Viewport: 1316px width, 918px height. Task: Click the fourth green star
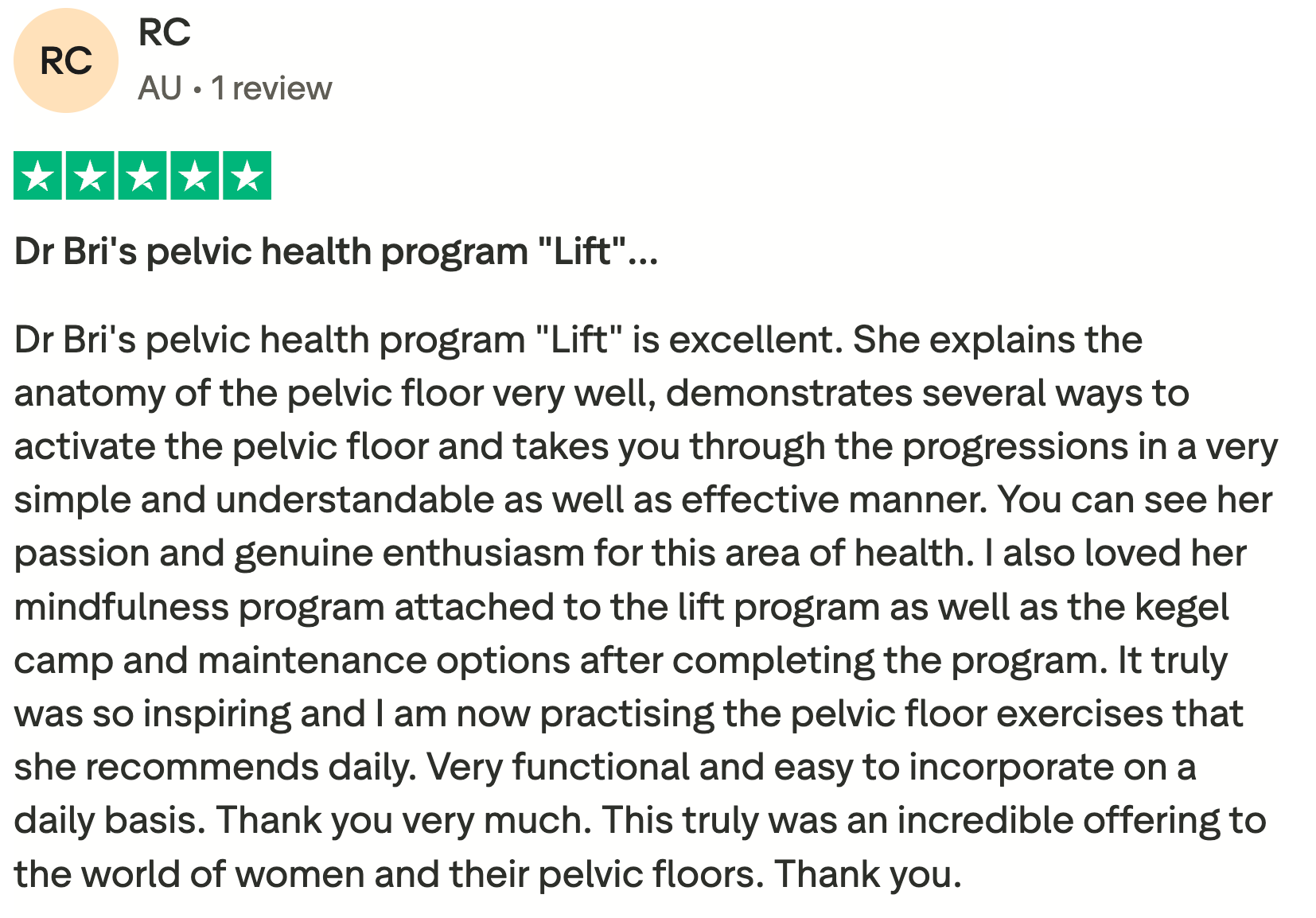point(195,175)
